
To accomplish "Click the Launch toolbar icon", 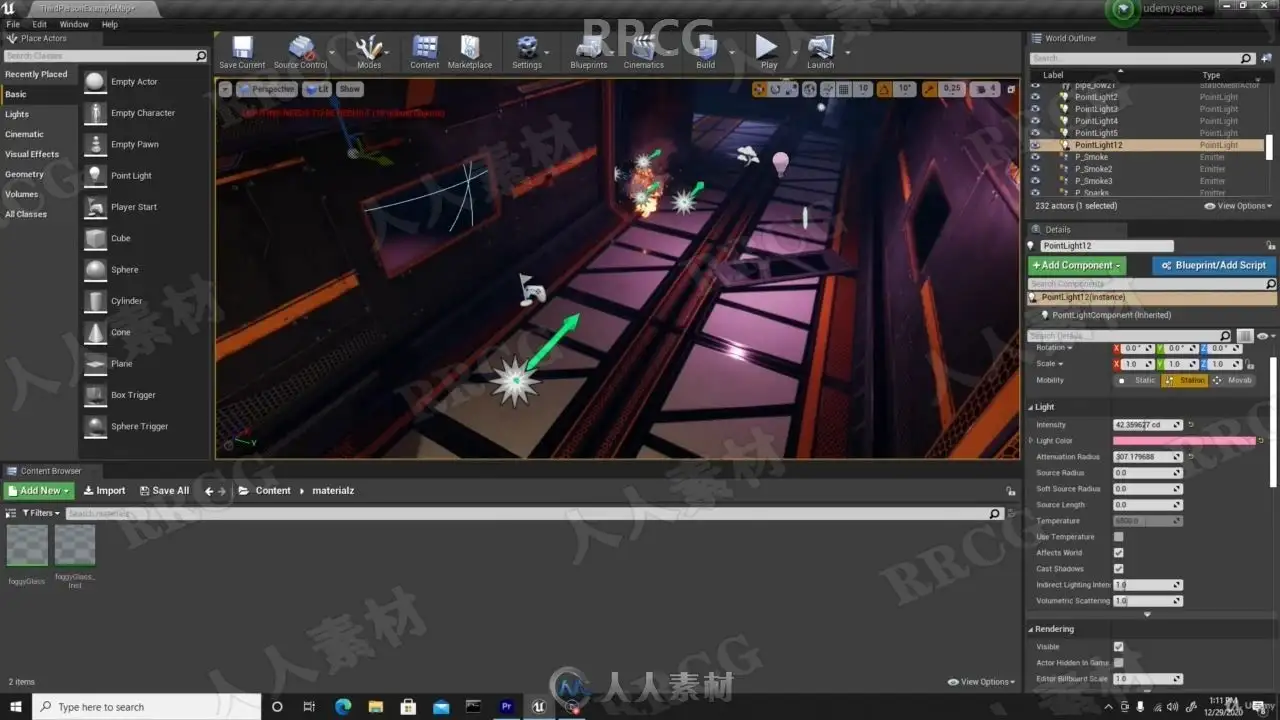I will 820,52.
